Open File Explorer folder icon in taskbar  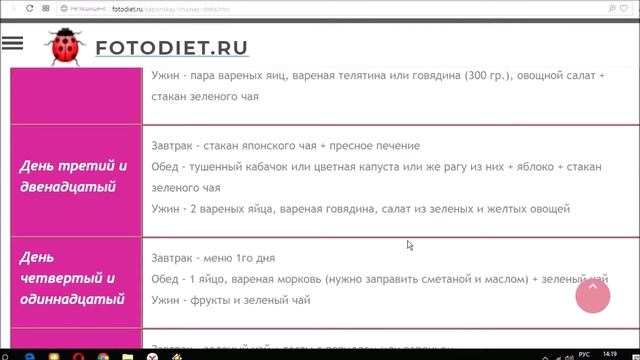[x=128, y=356]
